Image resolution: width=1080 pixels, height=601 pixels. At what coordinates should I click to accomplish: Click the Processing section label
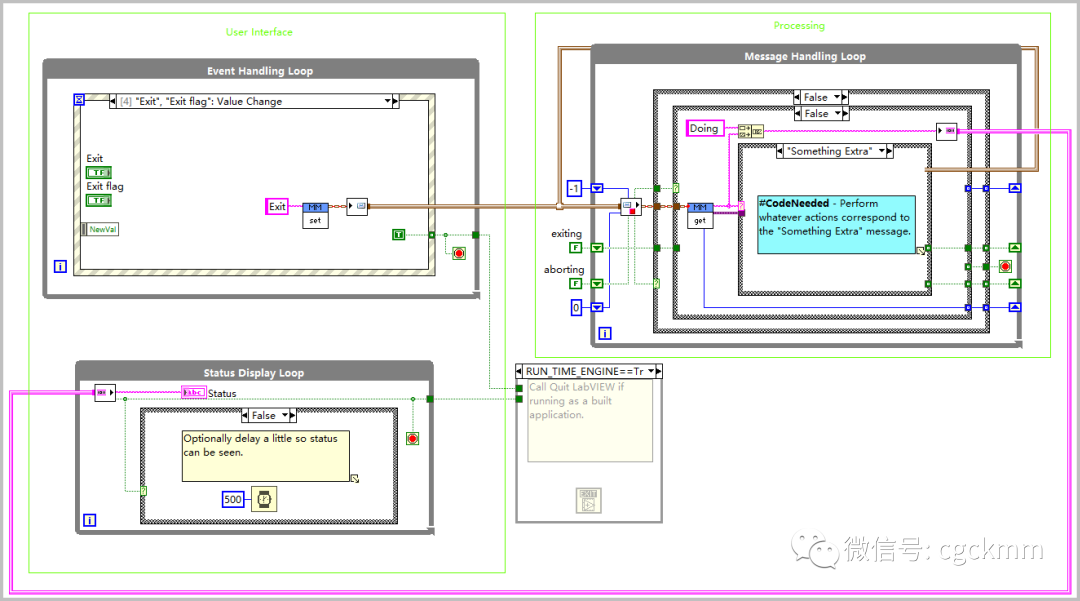click(799, 25)
